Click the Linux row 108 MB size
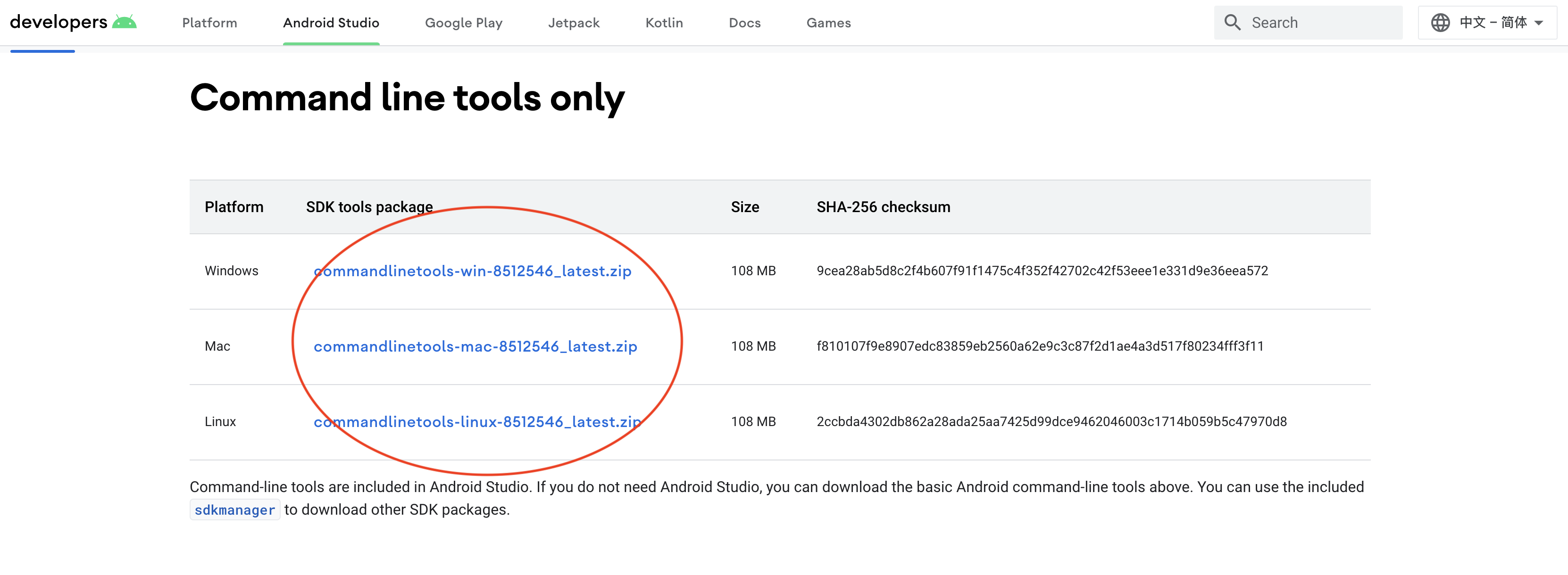1568x575 pixels. click(x=753, y=422)
